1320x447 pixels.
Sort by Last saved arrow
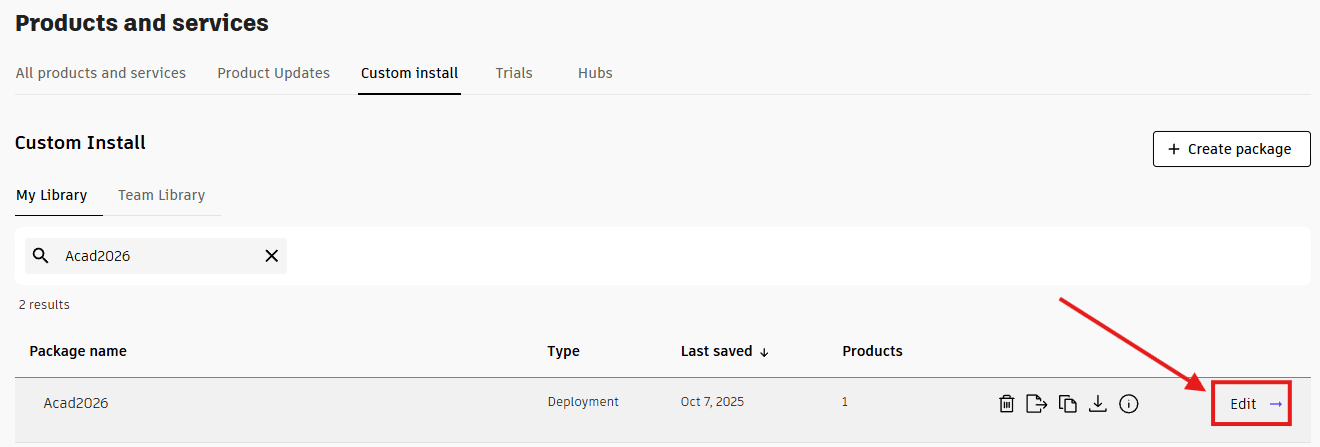tap(765, 352)
